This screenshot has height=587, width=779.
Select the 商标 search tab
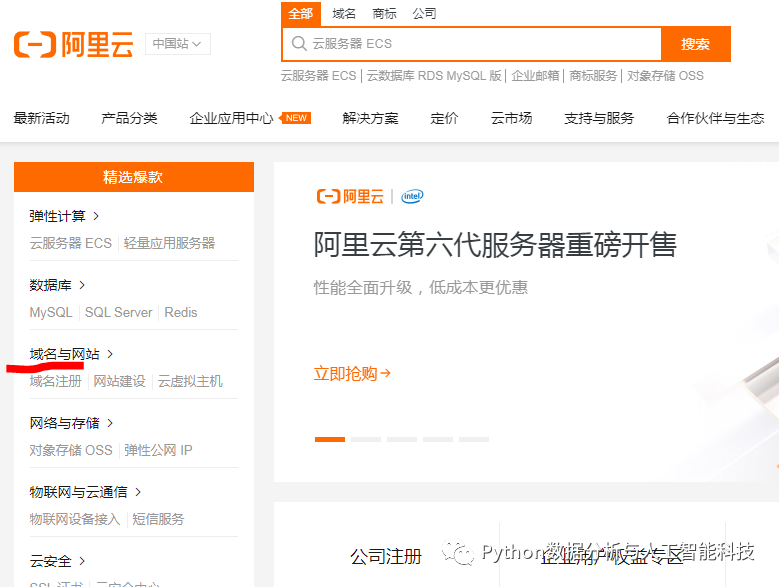[384, 14]
